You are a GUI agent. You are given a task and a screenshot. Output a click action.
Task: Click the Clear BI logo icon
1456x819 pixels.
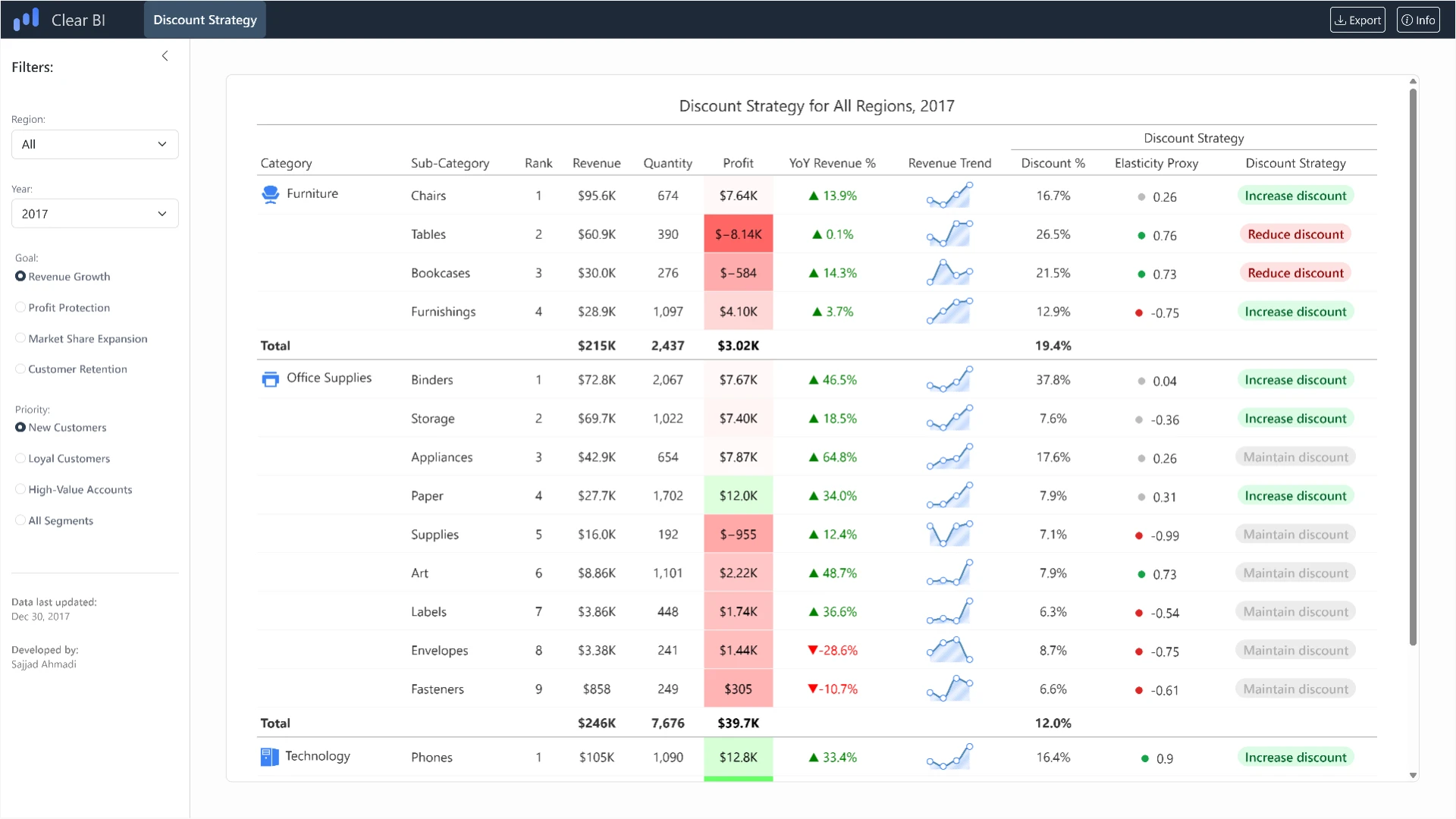(27, 19)
